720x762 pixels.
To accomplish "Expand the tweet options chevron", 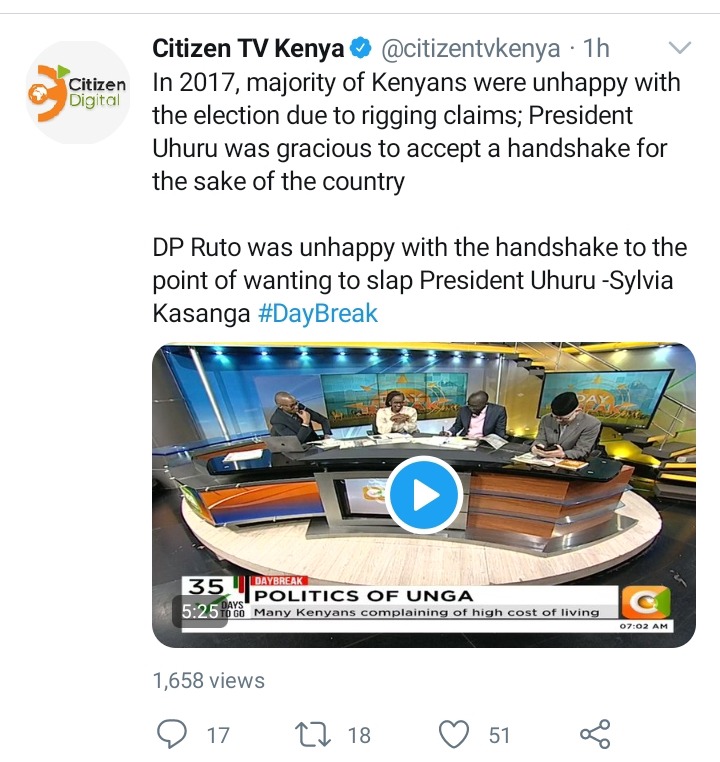I will (679, 48).
